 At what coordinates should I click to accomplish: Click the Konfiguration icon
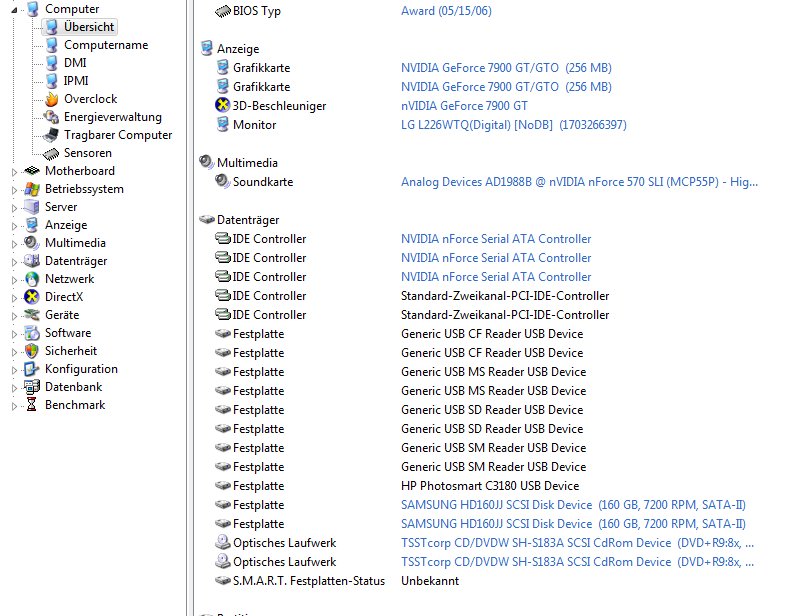32,369
